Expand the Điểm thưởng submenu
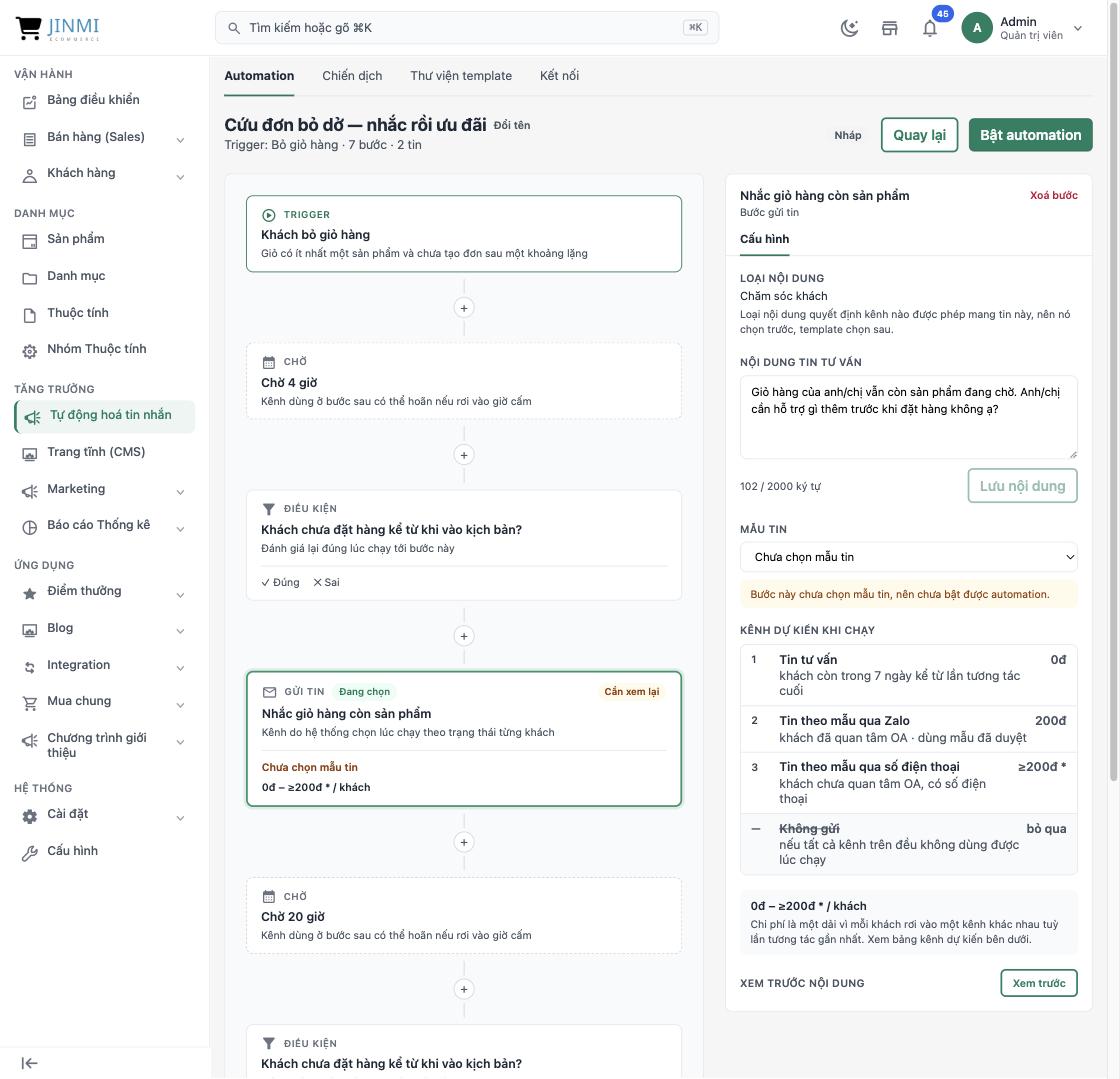Image resolution: width=1120 pixels, height=1079 pixels. coord(181,595)
